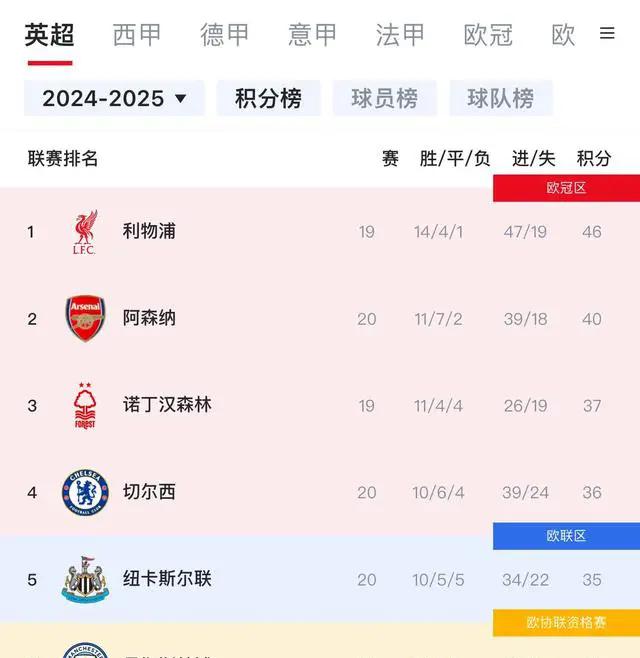Open the 纽卡斯尔联 team name
This screenshot has width=640, height=658.
coord(167,579)
